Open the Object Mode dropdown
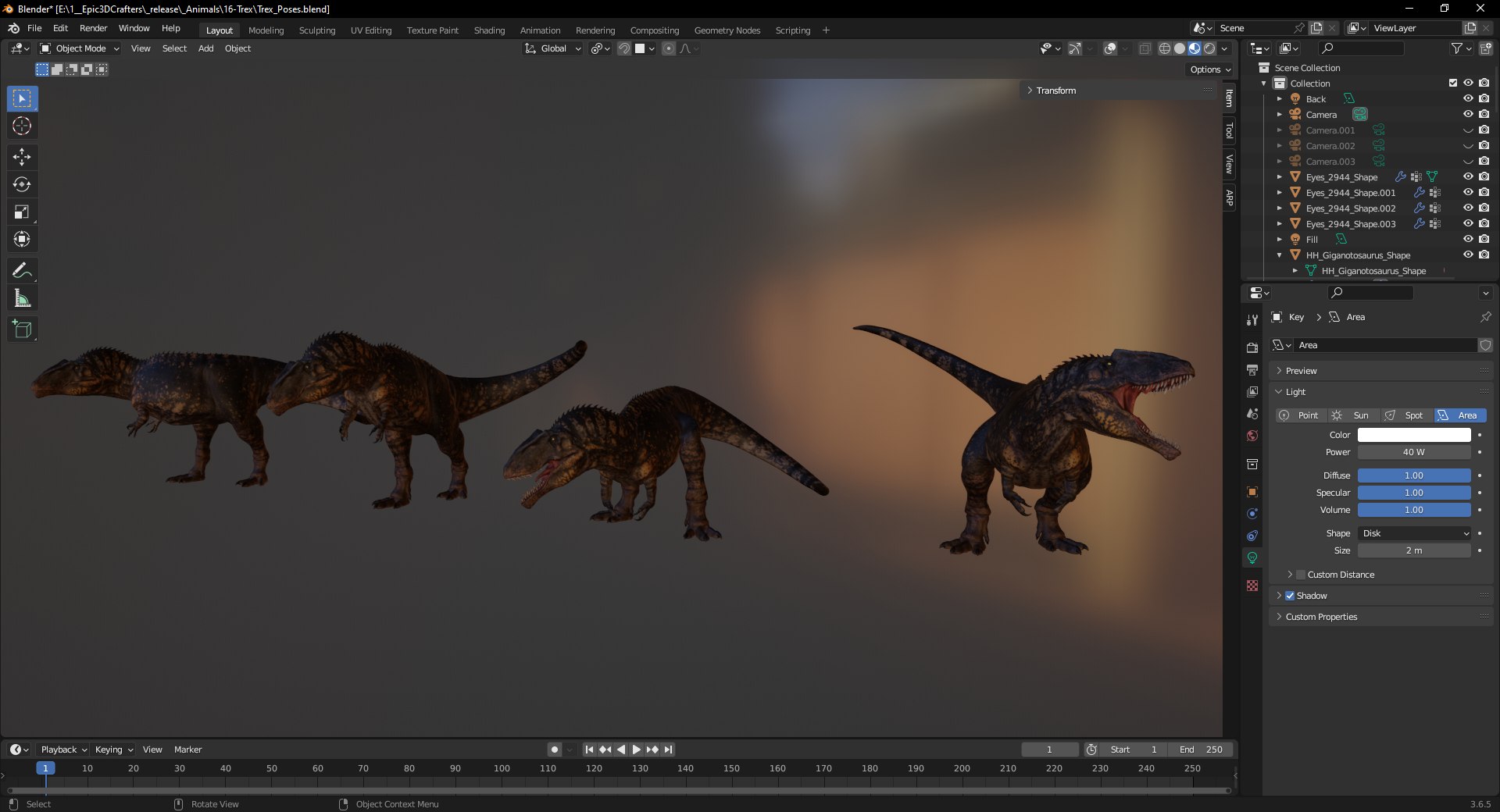The width and height of the screenshot is (1500, 812). (80, 48)
